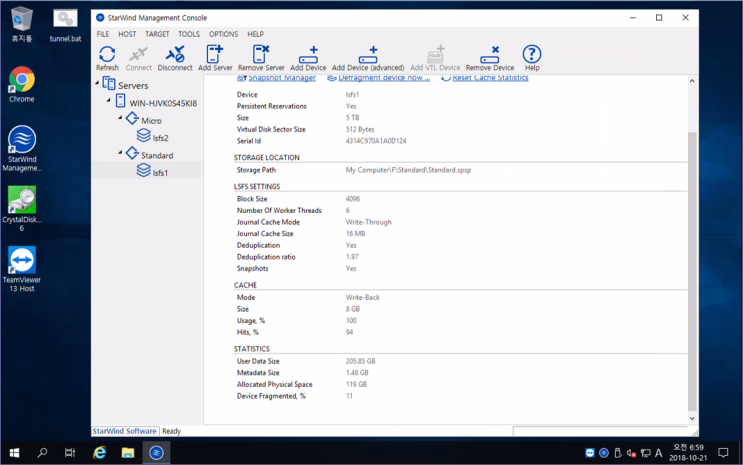Collapse the Micro target expander
This screenshot has width=743, height=465.
[120, 118]
